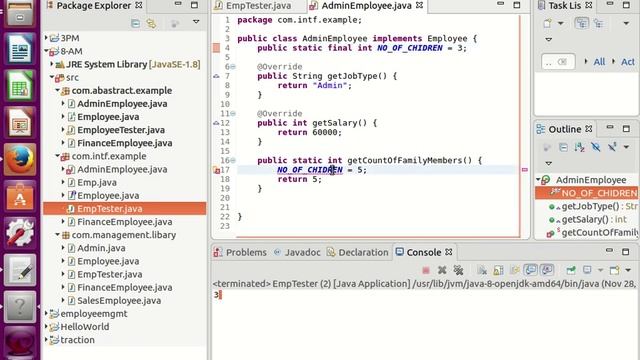640x360 pixels.
Task: Select Emp.java in com.intf.example
Action: coord(97,182)
